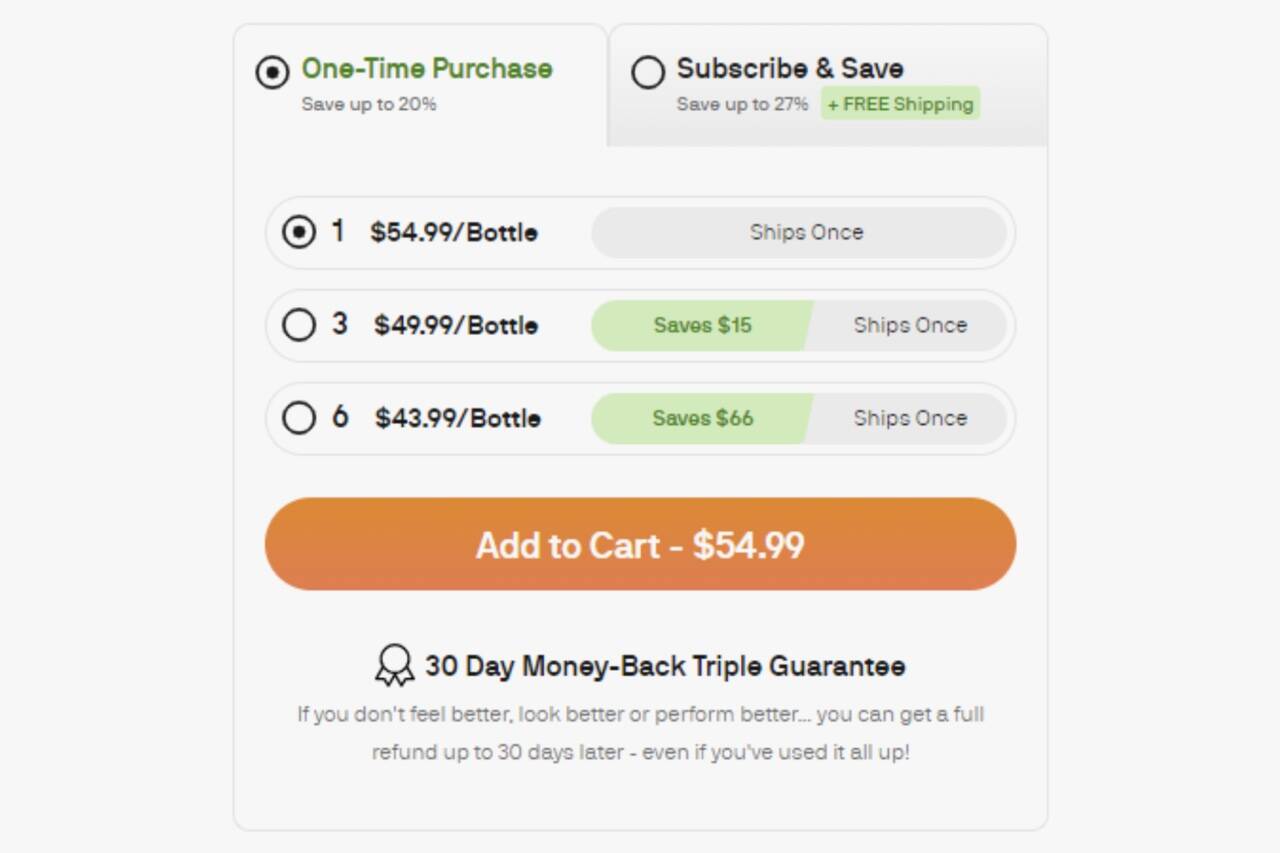Click Ships Once on the 6 bottle row
The width and height of the screenshot is (1280, 853).
(910, 418)
